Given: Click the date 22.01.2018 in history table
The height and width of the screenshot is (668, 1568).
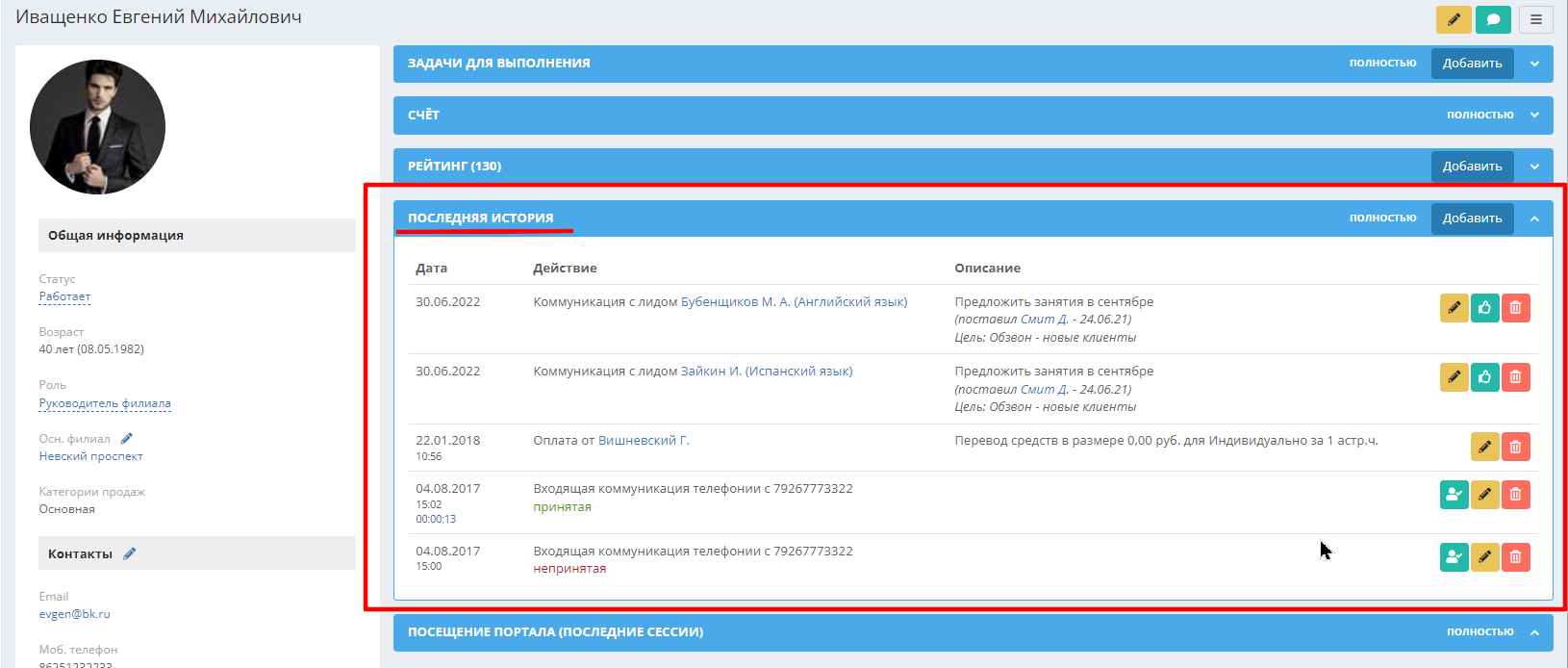Looking at the screenshot, I should click(x=447, y=441).
